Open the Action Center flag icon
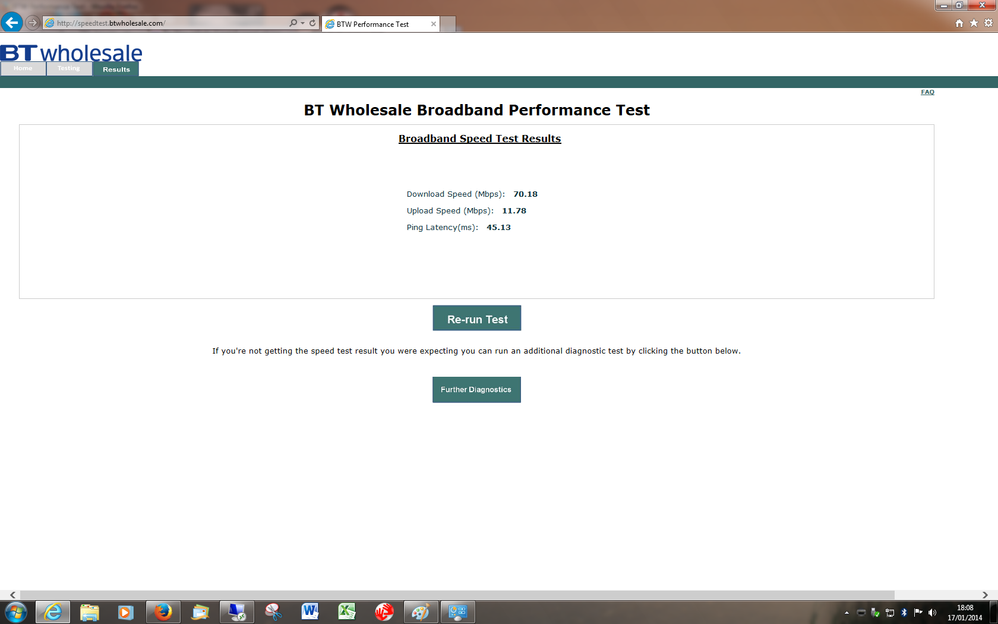Screen dimensions: 998x624 click(x=918, y=613)
